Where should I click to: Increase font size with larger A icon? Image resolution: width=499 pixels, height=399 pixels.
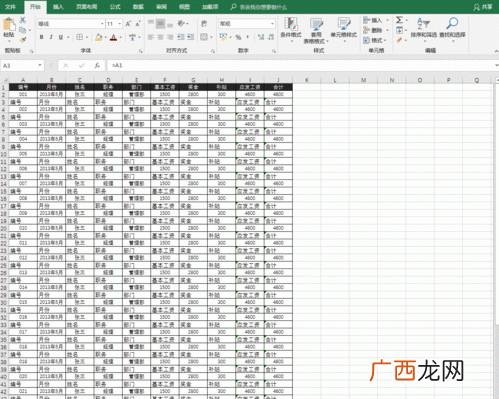(x=128, y=24)
